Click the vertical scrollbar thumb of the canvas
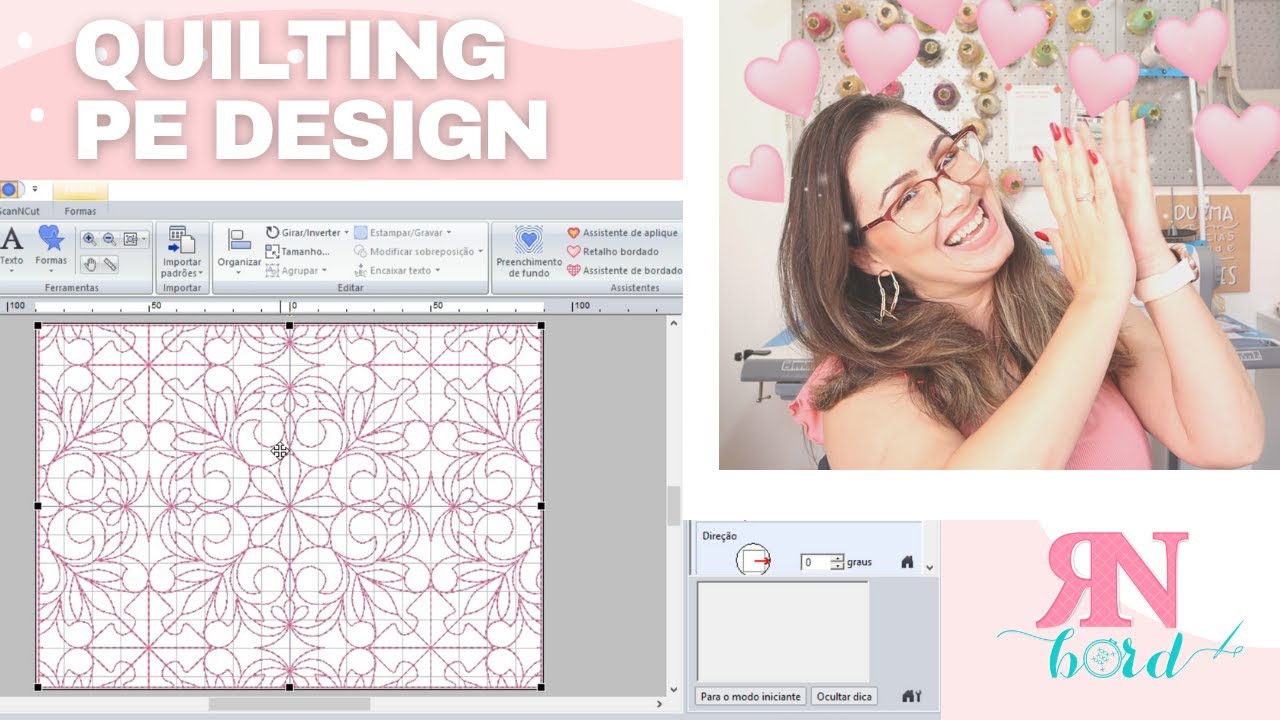 [674, 506]
